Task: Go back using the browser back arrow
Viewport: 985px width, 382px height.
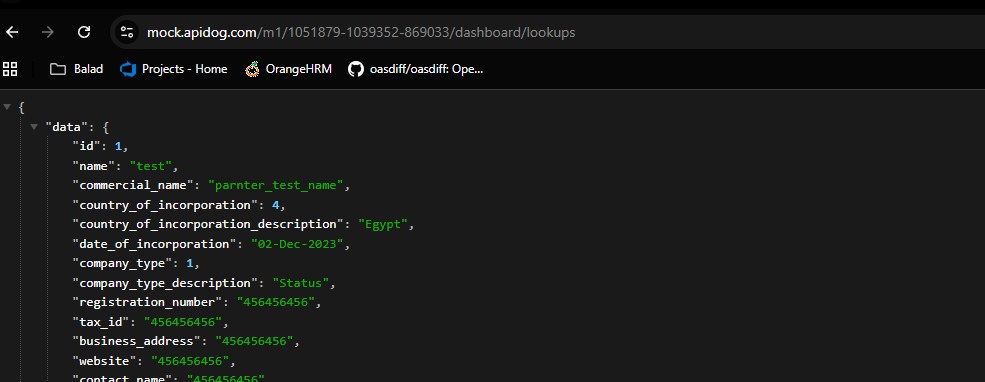Action: point(12,32)
